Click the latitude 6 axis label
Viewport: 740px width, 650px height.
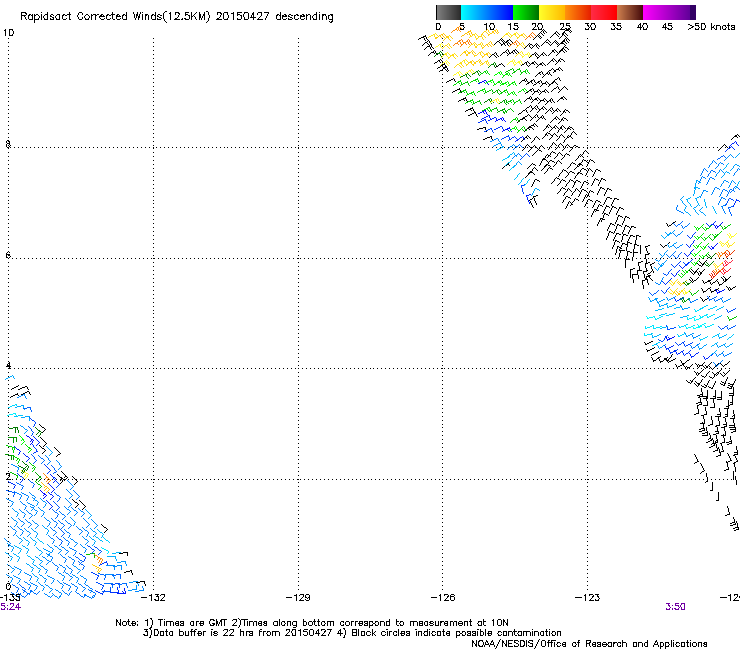pyautogui.click(x=8, y=255)
